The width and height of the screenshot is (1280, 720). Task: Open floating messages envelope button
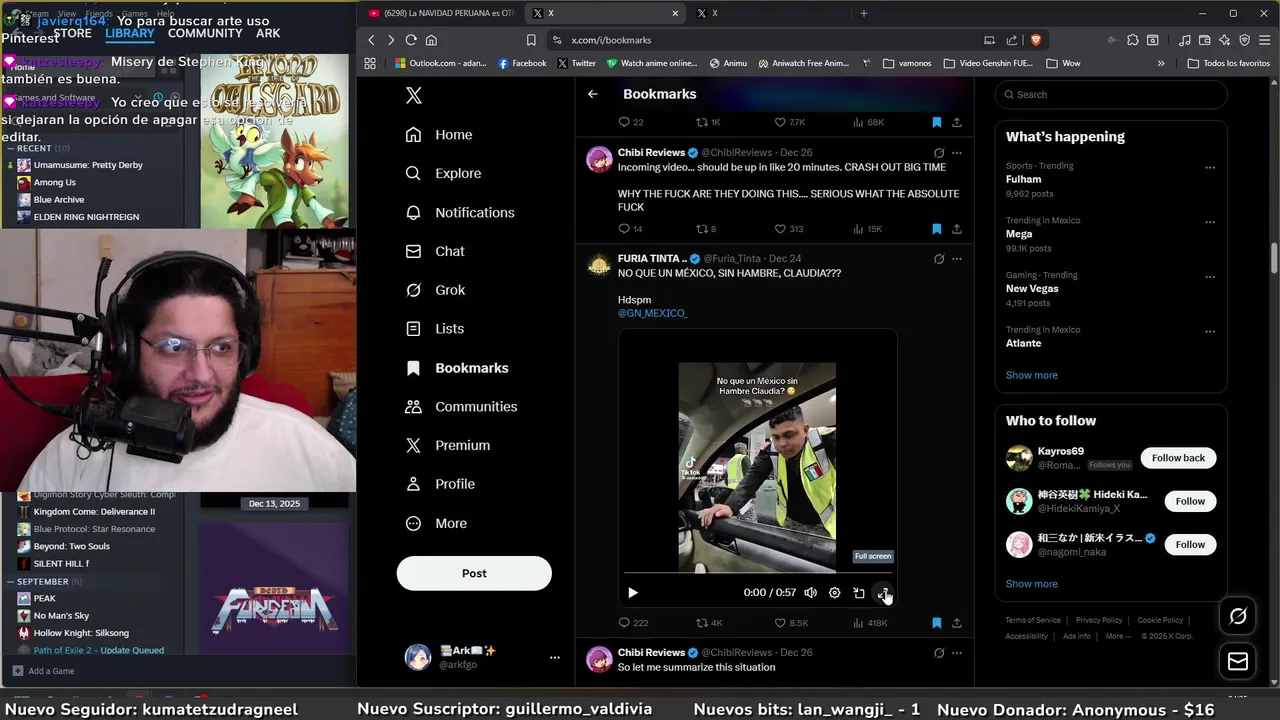click(x=1238, y=661)
